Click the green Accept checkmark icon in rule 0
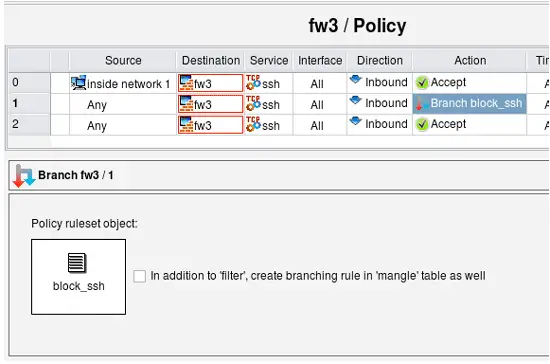This screenshot has height=364, width=550. 422,83
